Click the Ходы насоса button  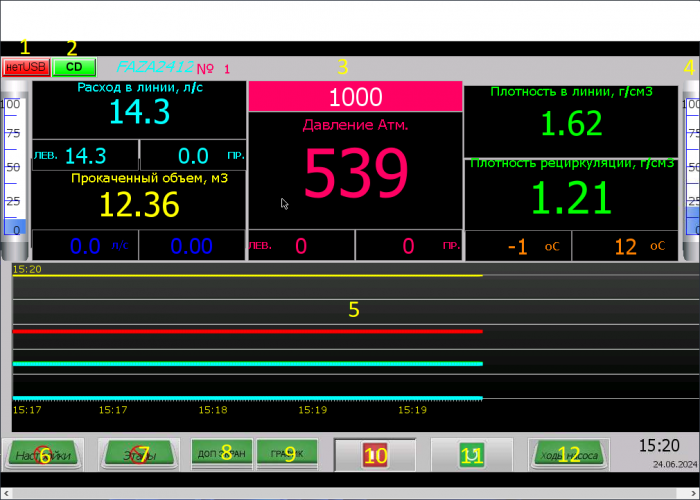click(x=569, y=455)
